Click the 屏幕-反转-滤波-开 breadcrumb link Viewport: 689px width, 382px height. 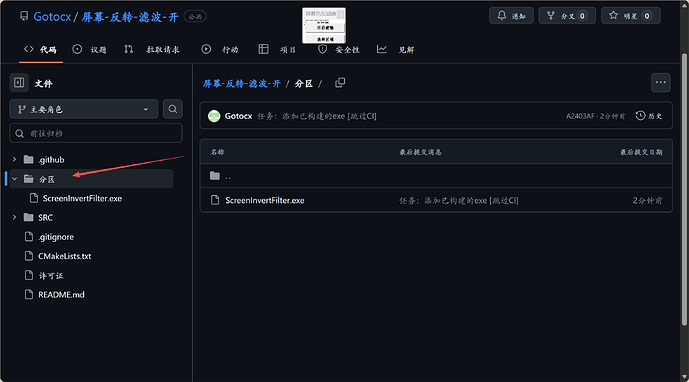(242, 84)
